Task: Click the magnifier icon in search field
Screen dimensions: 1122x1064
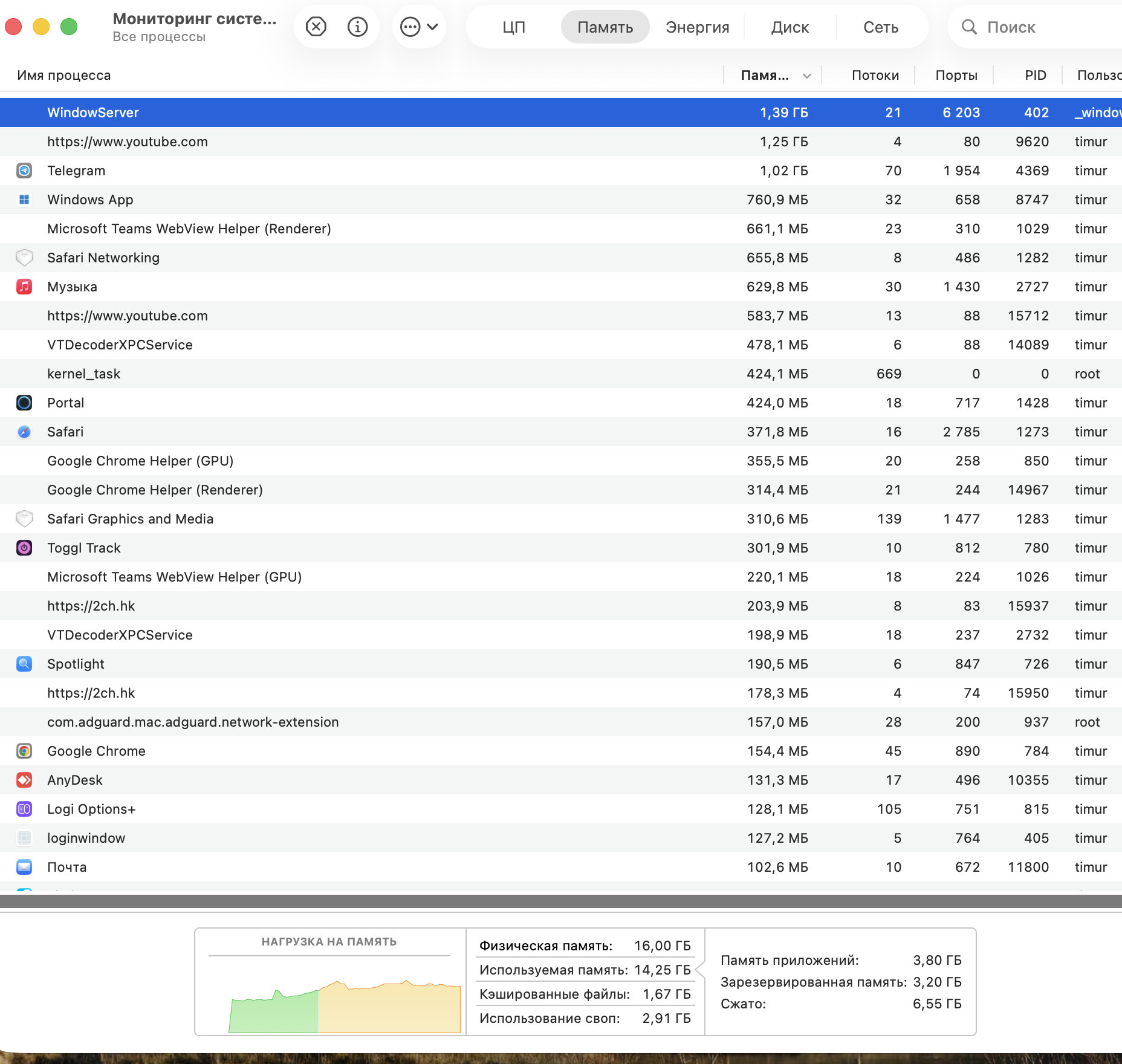Action: click(969, 27)
